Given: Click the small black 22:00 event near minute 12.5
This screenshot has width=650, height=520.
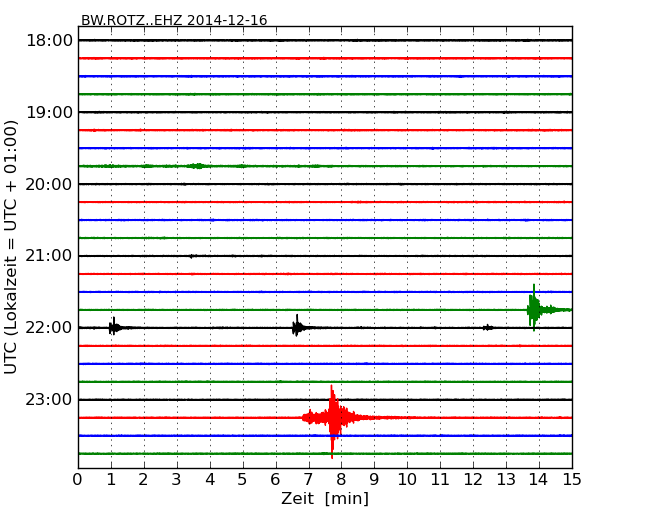Looking at the screenshot, I should click(x=488, y=328).
